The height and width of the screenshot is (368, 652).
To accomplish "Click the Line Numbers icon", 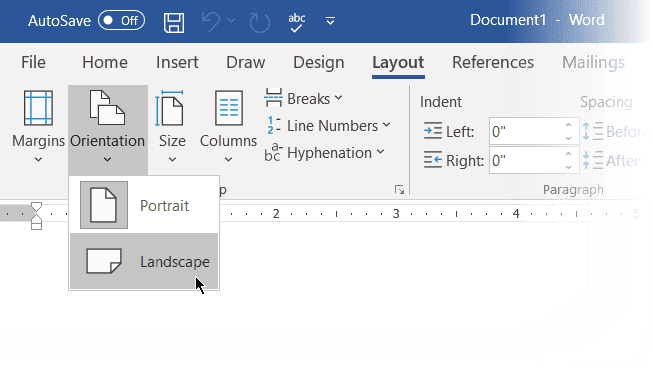I will pyautogui.click(x=273, y=125).
